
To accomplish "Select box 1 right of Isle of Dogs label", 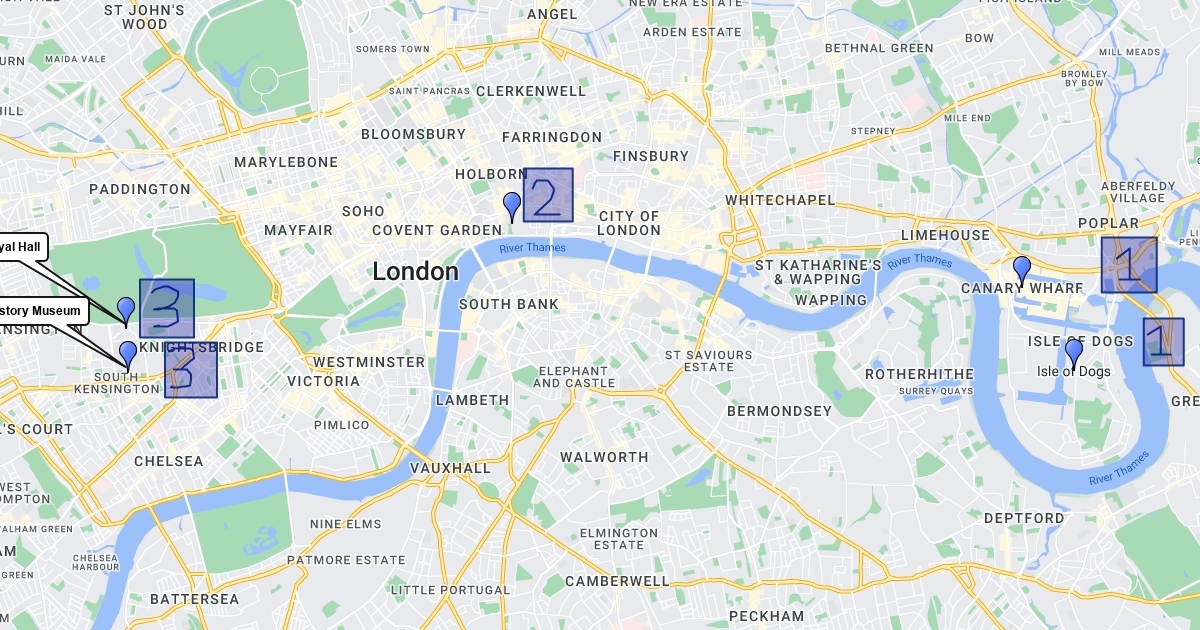I will (1164, 342).
